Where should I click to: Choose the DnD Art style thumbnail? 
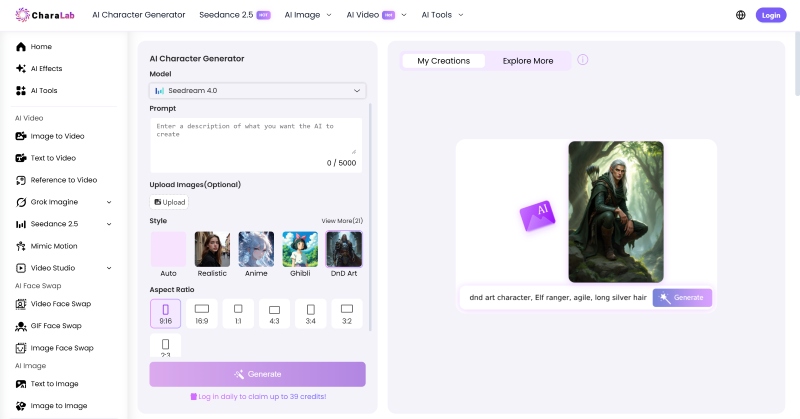(x=344, y=249)
